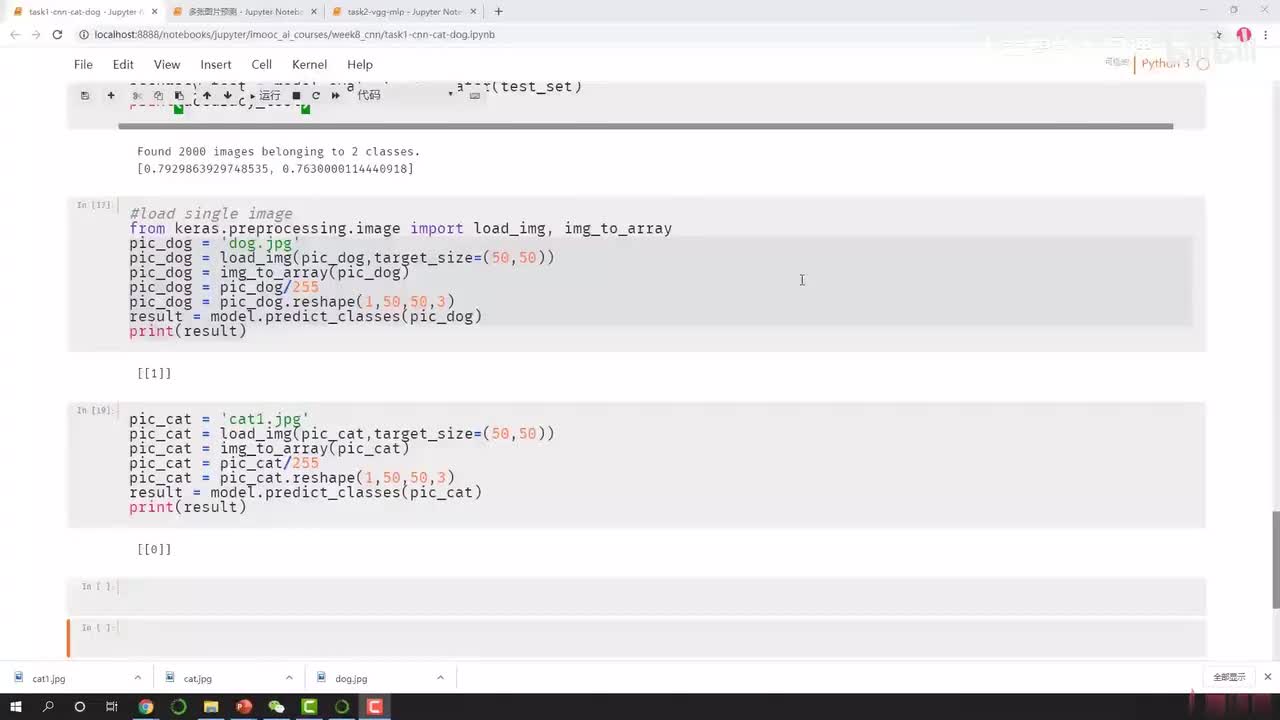This screenshot has height=720, width=1280.
Task: Click the [[1]] output result
Action: [154, 373]
